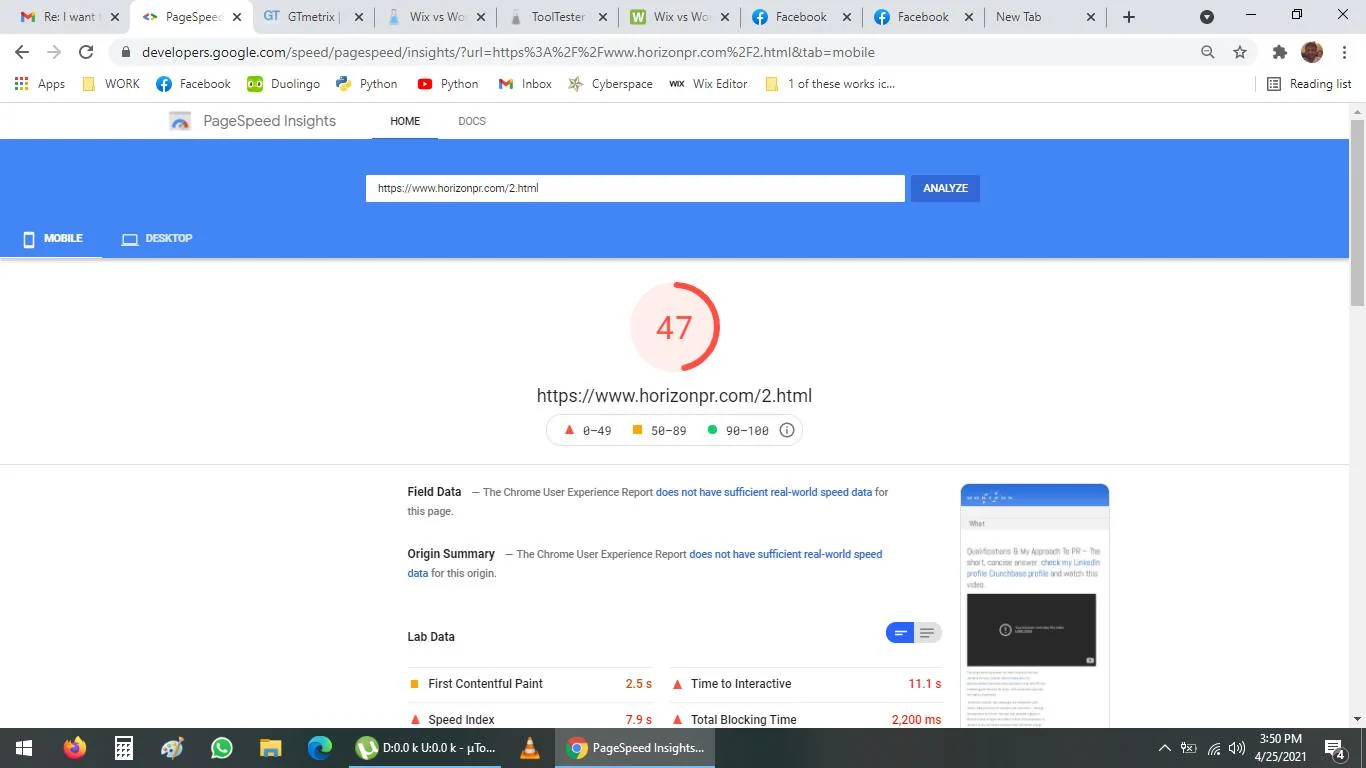
Task: Select the MOBILE results tab
Action: pyautogui.click(x=52, y=238)
